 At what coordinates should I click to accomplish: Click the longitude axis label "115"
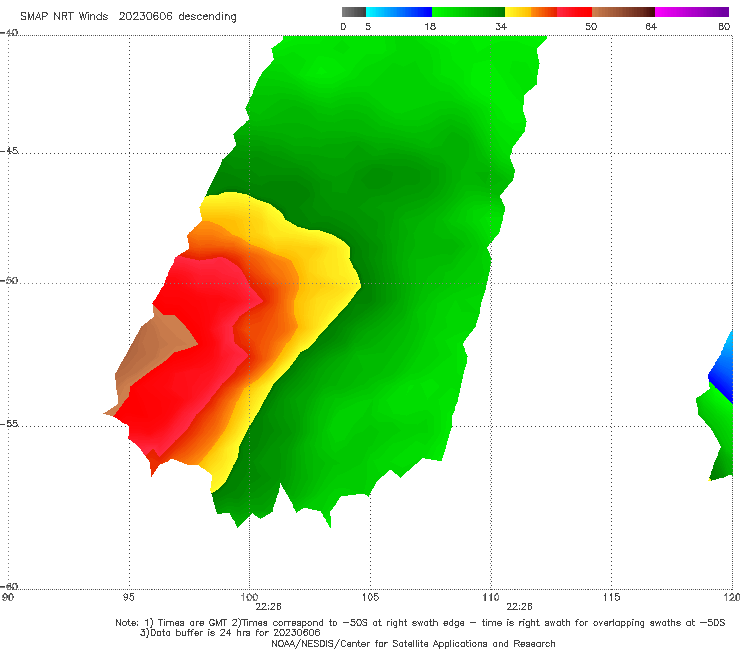point(612,598)
